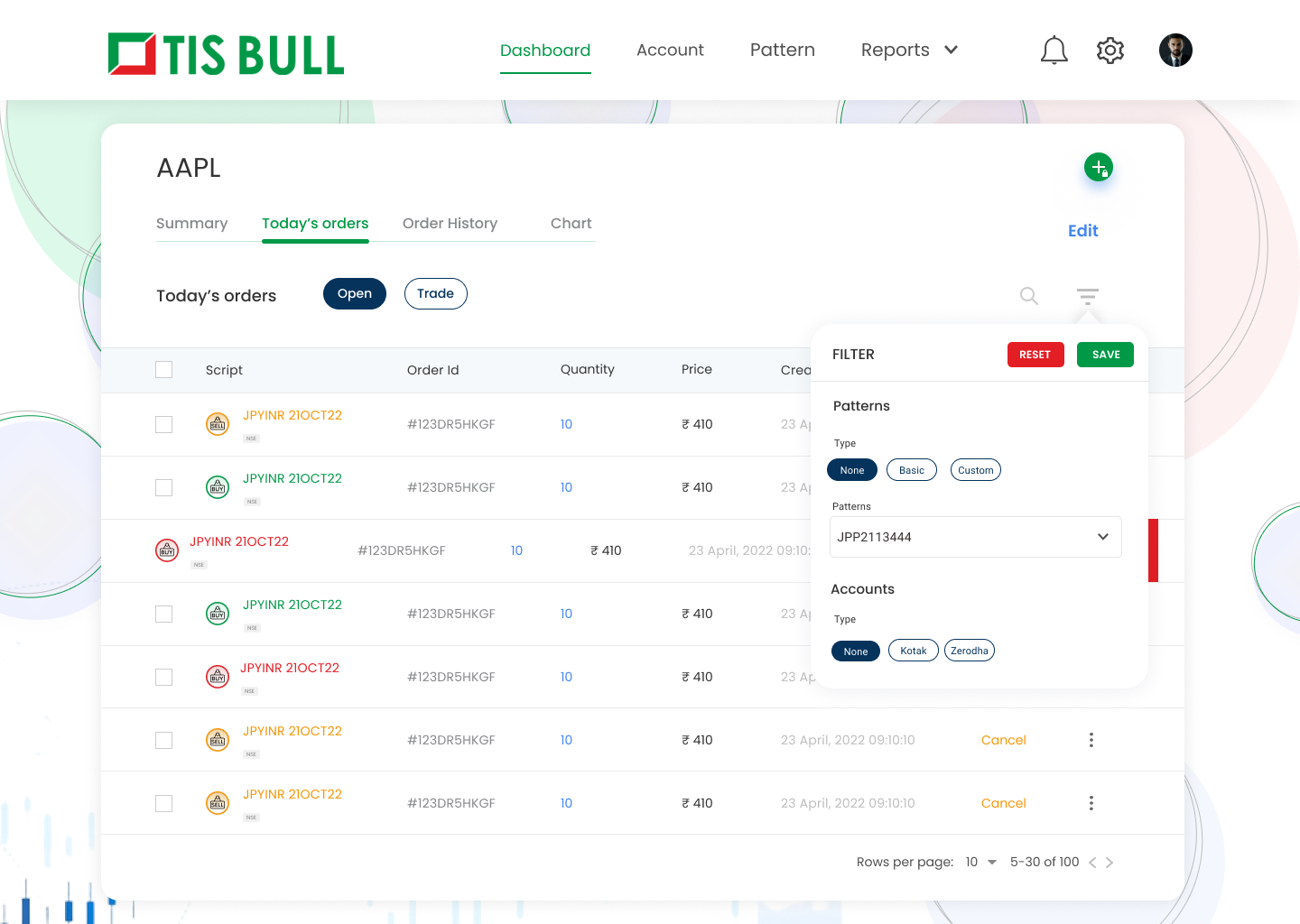
Task: Open the JPP2113444 patterns dropdown
Action: click(x=976, y=537)
